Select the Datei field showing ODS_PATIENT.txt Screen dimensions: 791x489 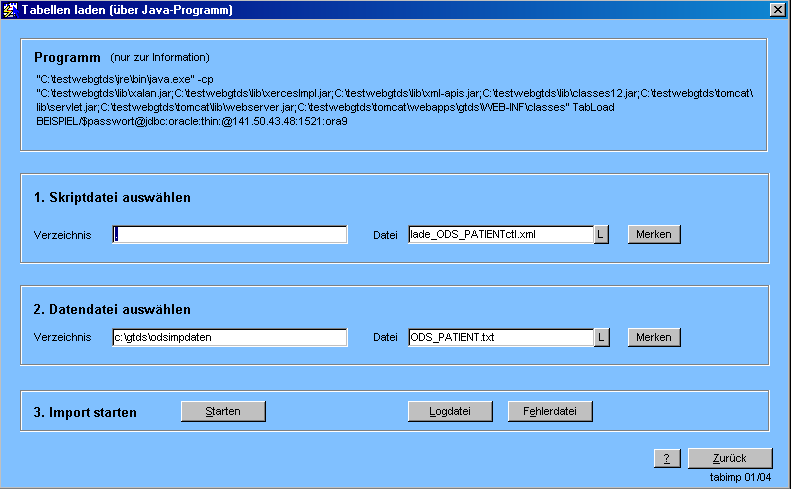pyautogui.click(x=500, y=337)
